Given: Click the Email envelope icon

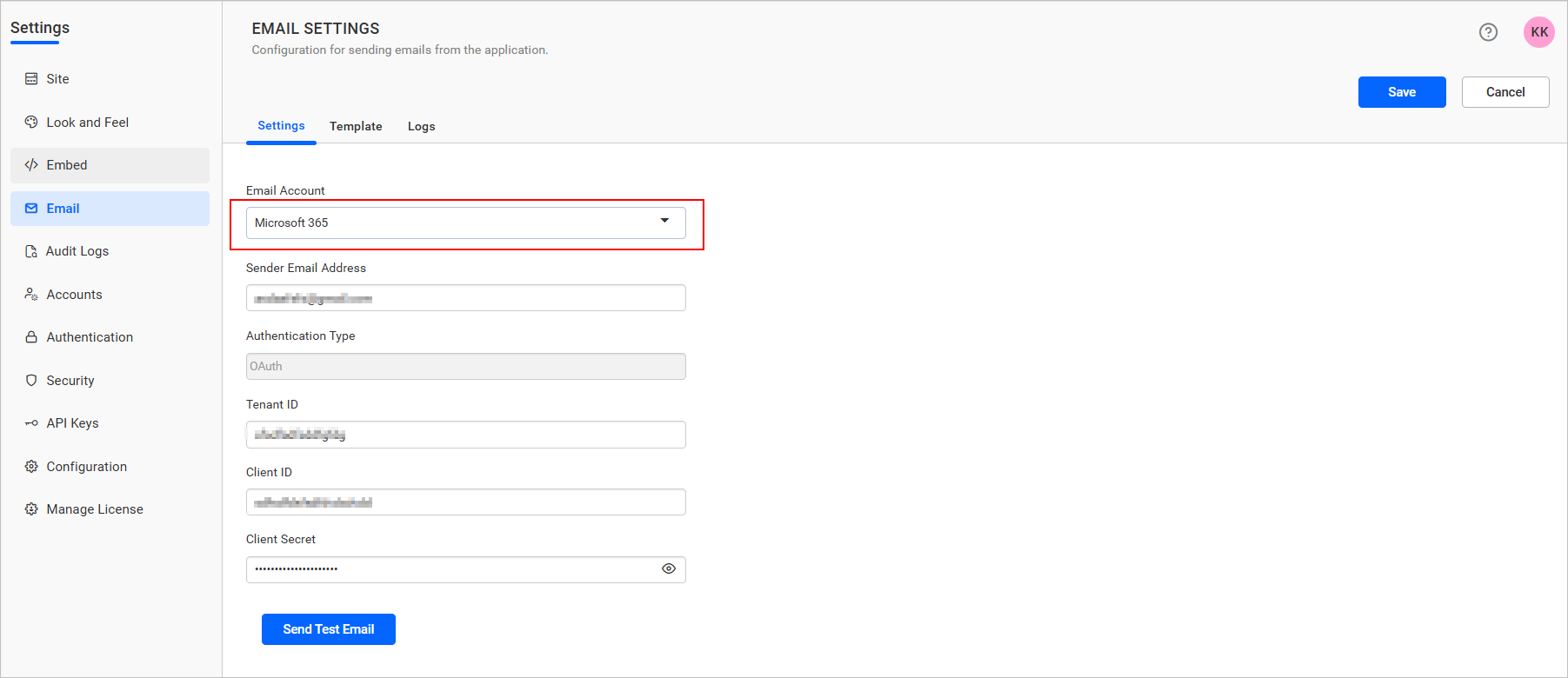Looking at the screenshot, I should pos(31,209).
